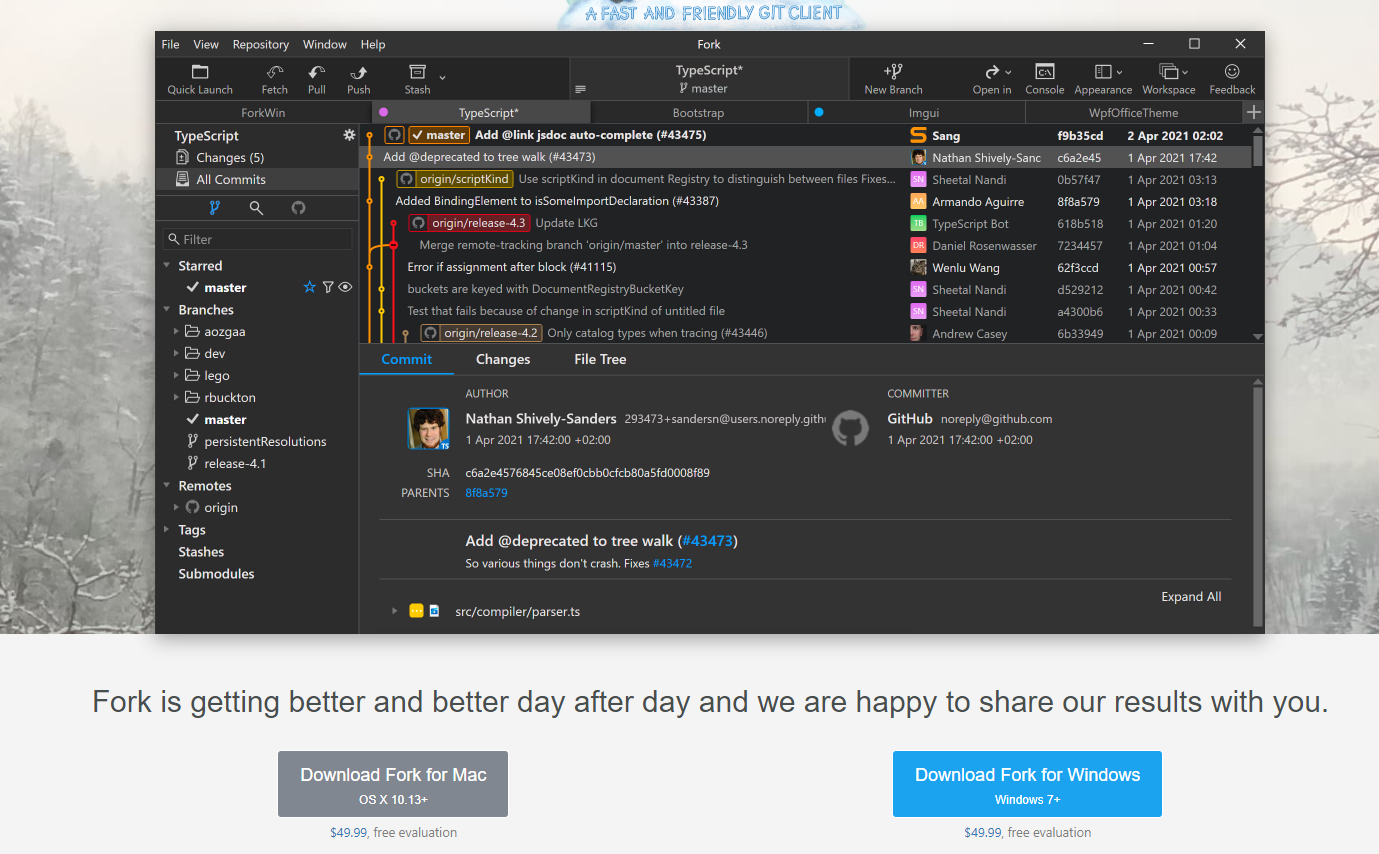Open the Fixes #43472 link
Viewport: 1379px width, 854px height.
[672, 563]
